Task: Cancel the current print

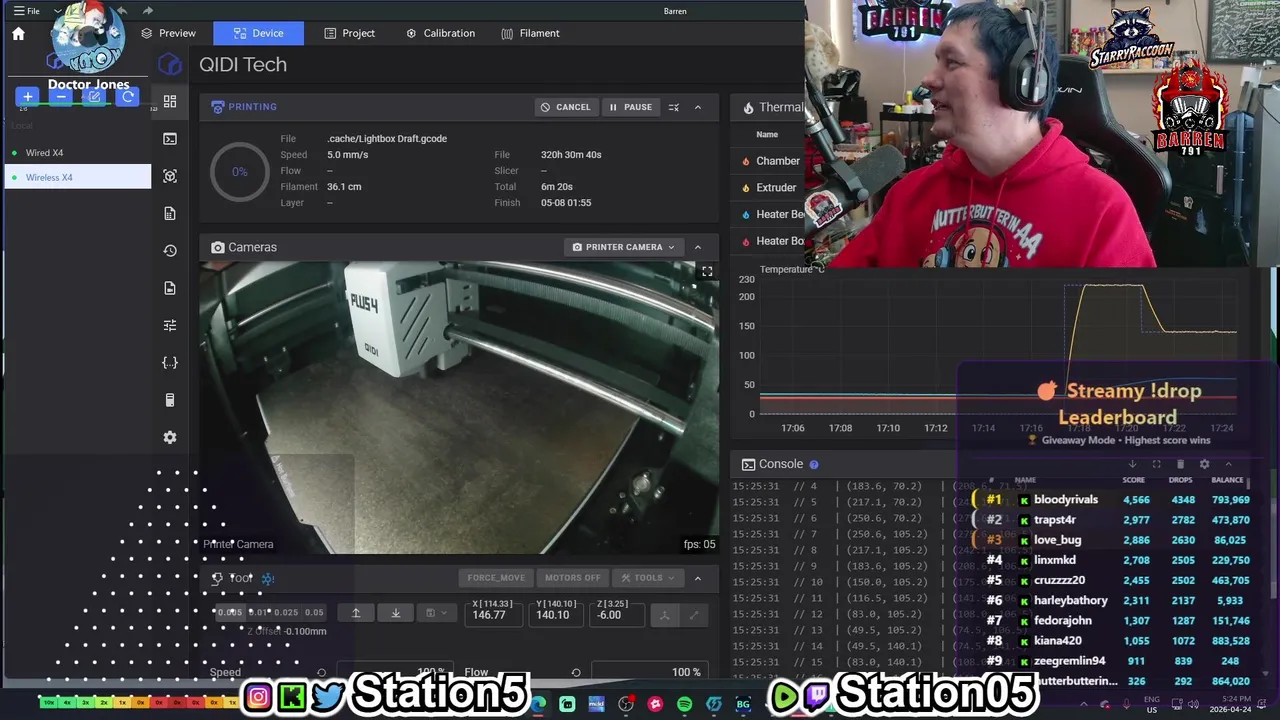Action: coord(566,107)
